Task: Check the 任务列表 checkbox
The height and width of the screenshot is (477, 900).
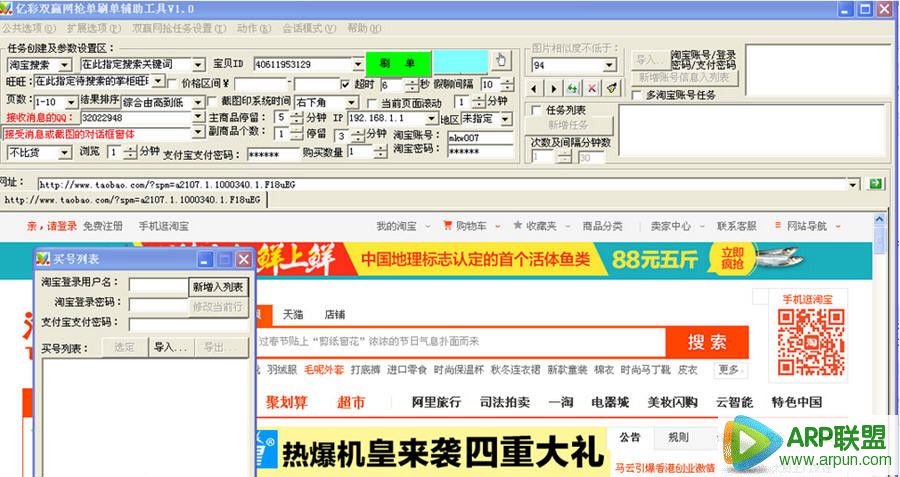Action: (537, 110)
